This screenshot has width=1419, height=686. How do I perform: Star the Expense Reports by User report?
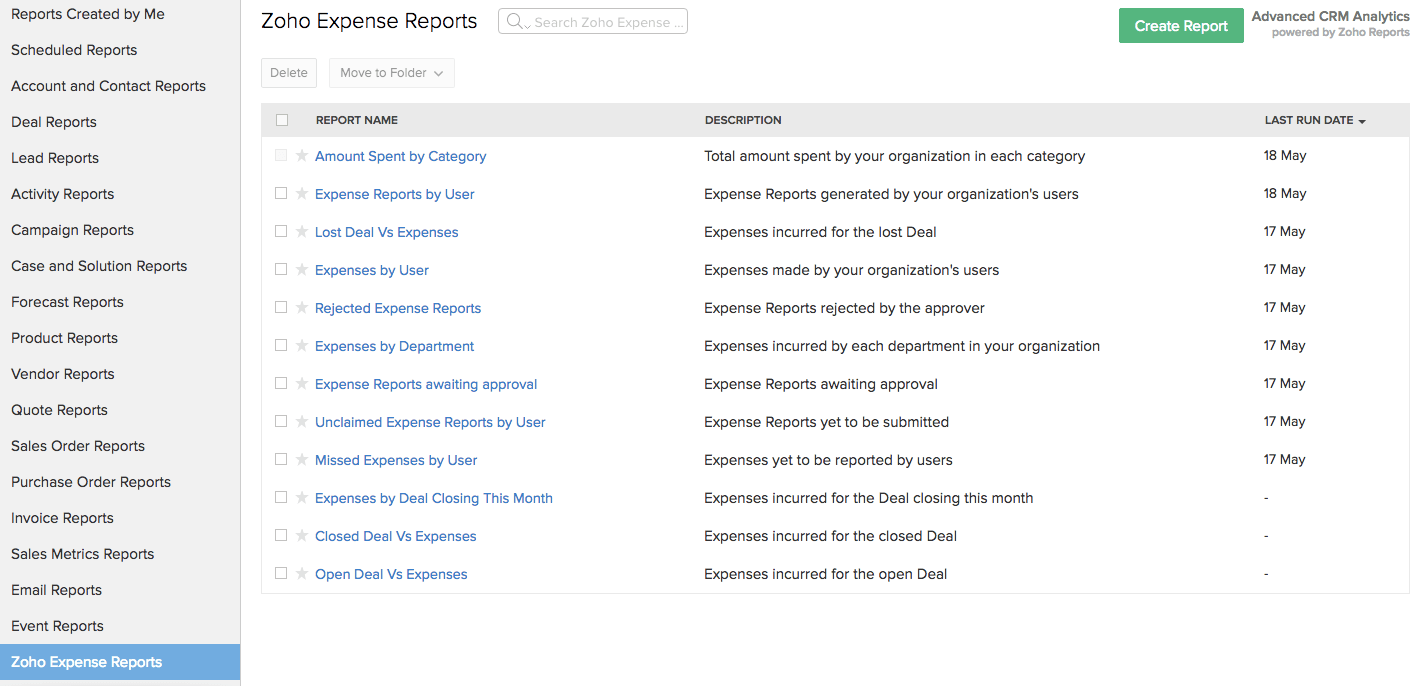300,194
